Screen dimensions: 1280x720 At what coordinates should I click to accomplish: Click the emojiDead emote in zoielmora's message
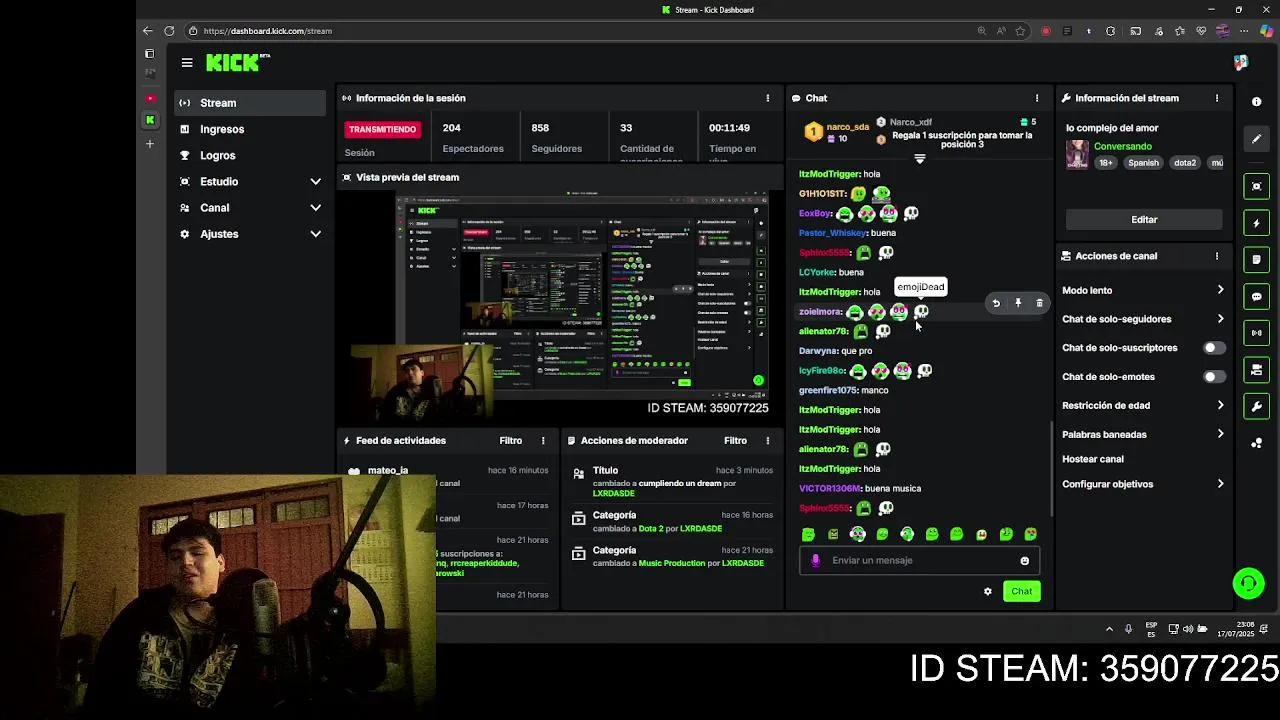point(921,312)
